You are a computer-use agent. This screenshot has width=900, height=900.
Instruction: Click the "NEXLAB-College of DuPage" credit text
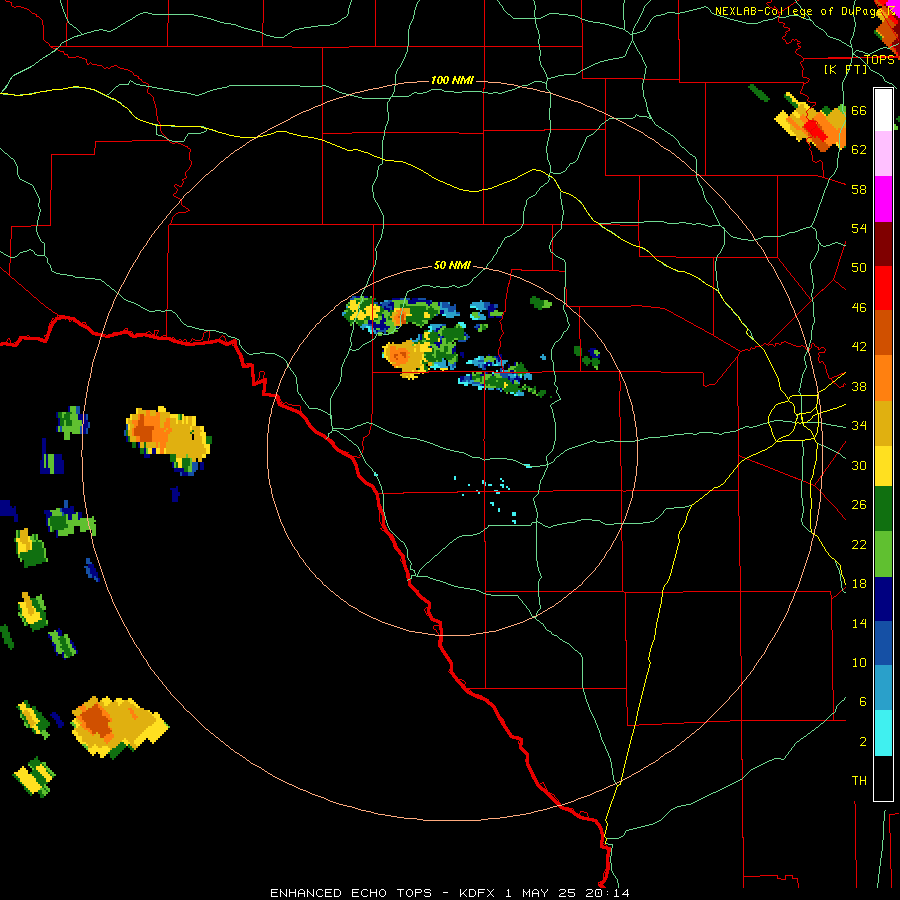point(799,11)
